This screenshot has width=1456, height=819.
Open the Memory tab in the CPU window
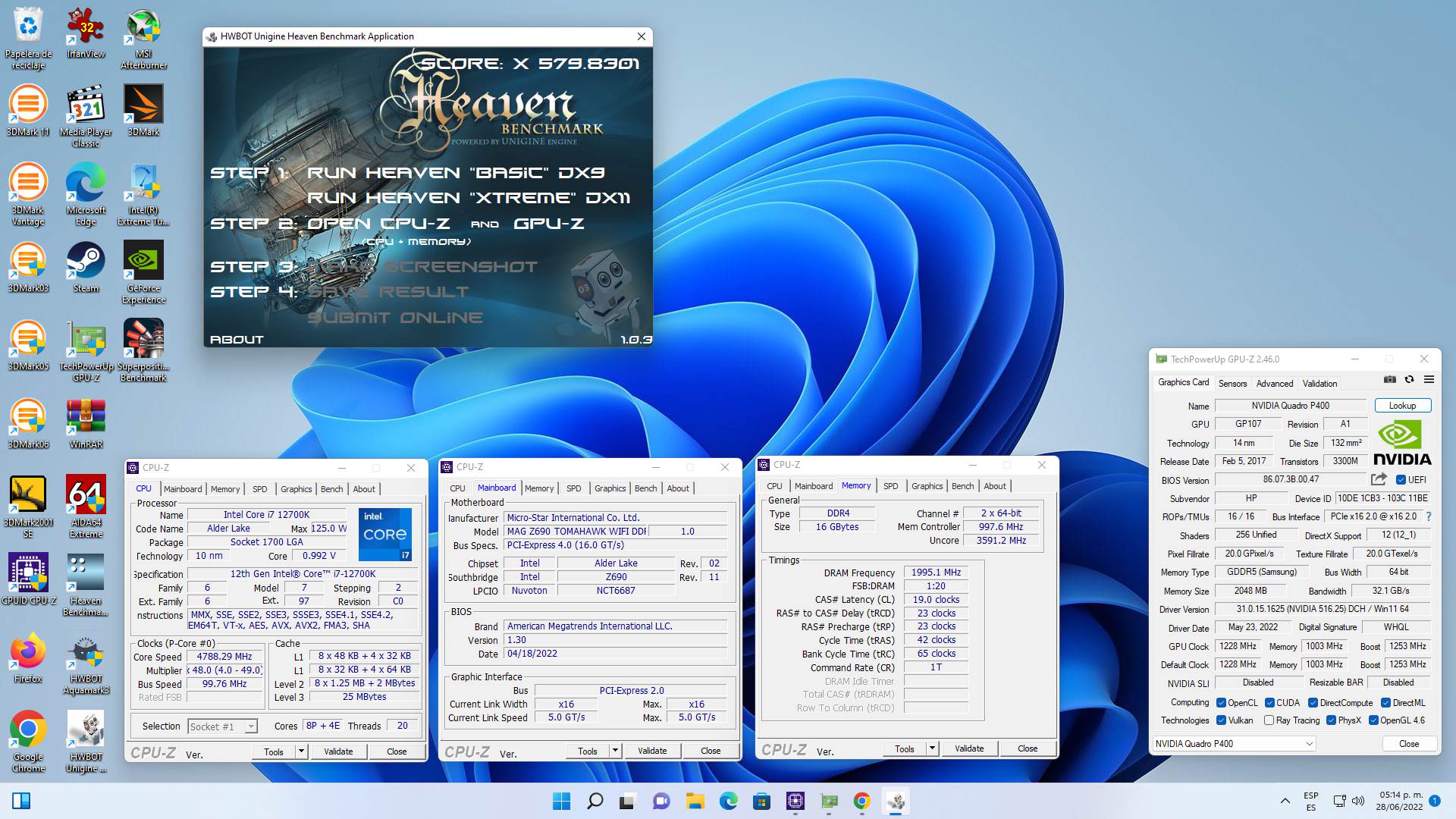coord(225,489)
